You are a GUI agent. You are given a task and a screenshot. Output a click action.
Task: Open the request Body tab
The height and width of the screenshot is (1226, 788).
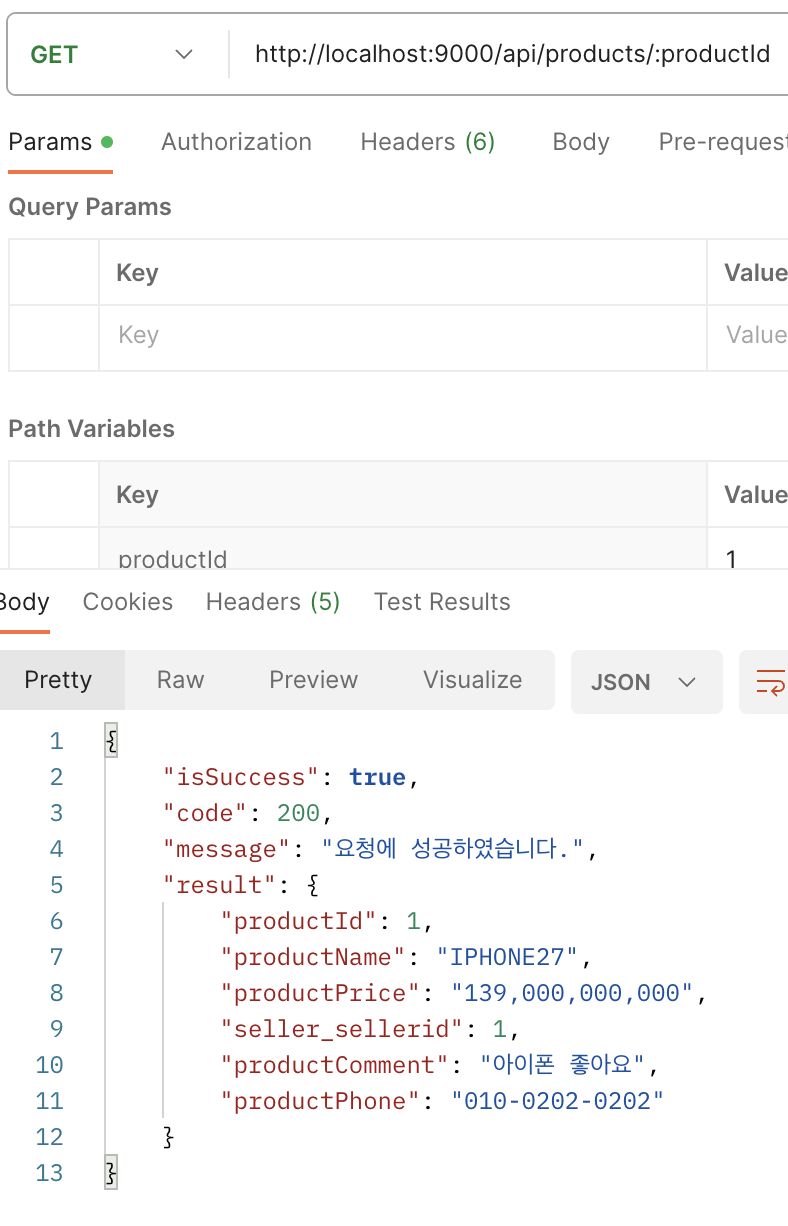tap(581, 142)
